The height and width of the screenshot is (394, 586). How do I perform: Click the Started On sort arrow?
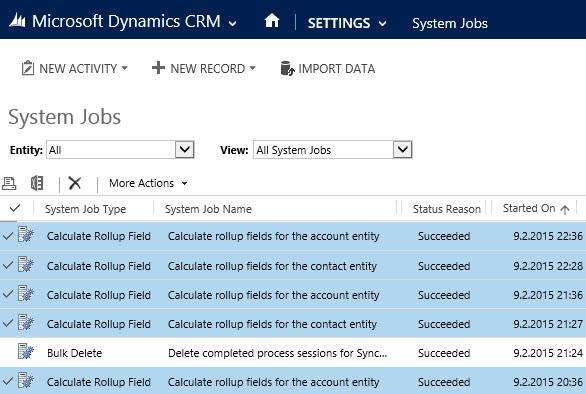pos(565,209)
